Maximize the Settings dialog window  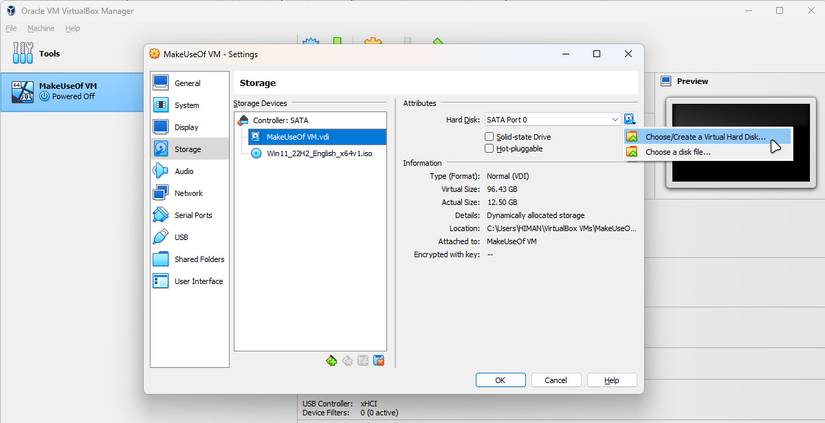coord(597,54)
